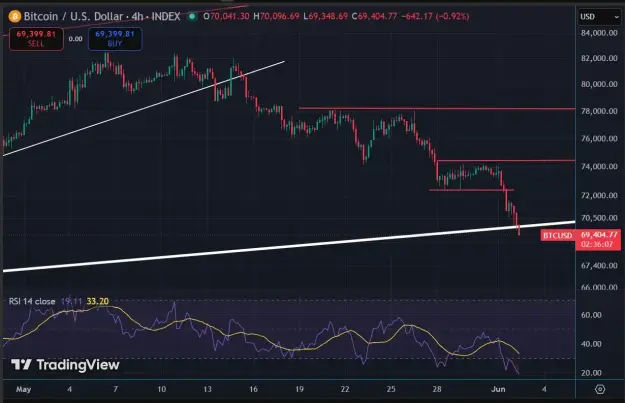Click the Bitcoin coin icon next to title
This screenshot has height=403, width=625.
point(15,16)
